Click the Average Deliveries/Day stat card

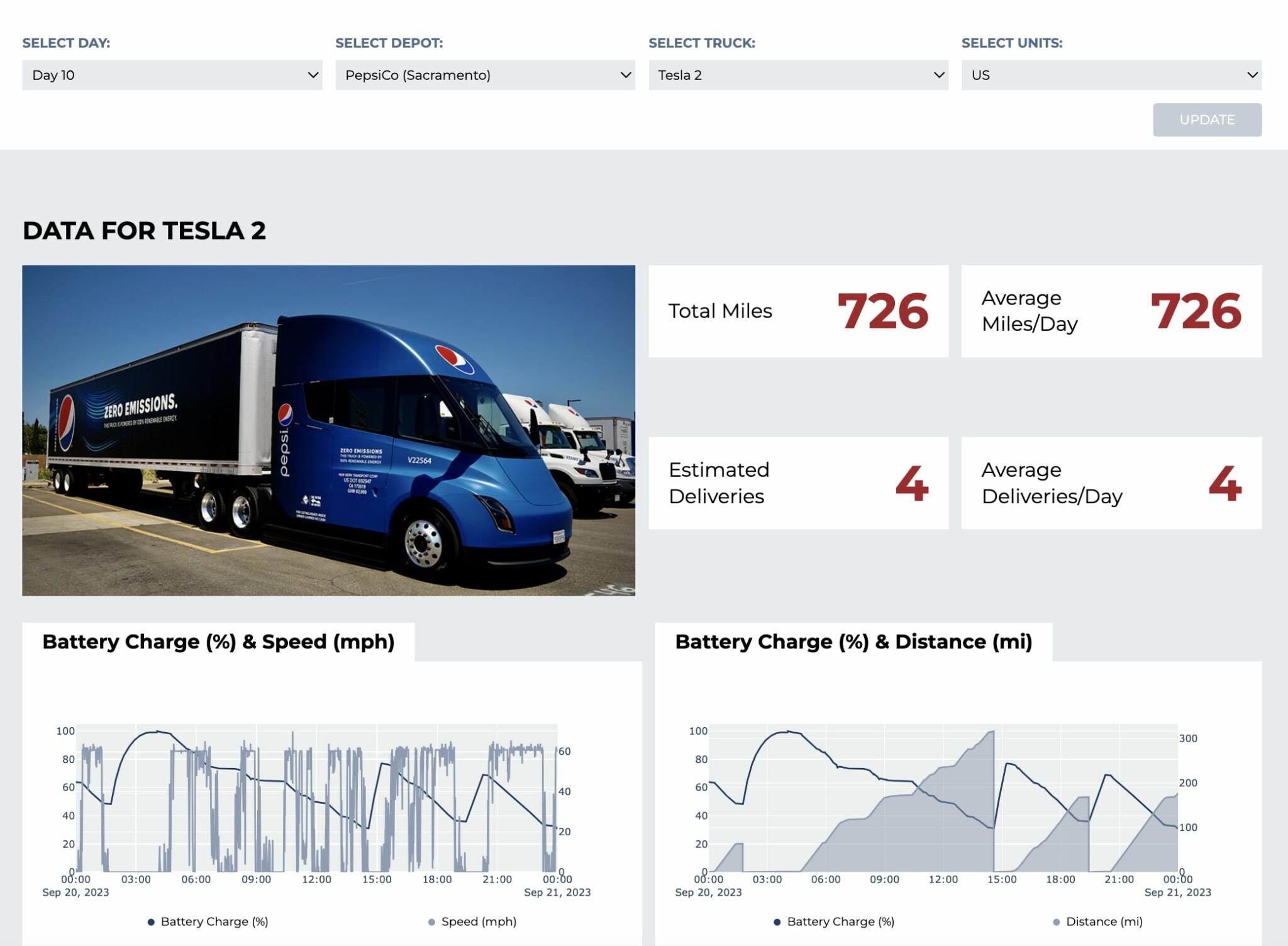(x=1111, y=482)
